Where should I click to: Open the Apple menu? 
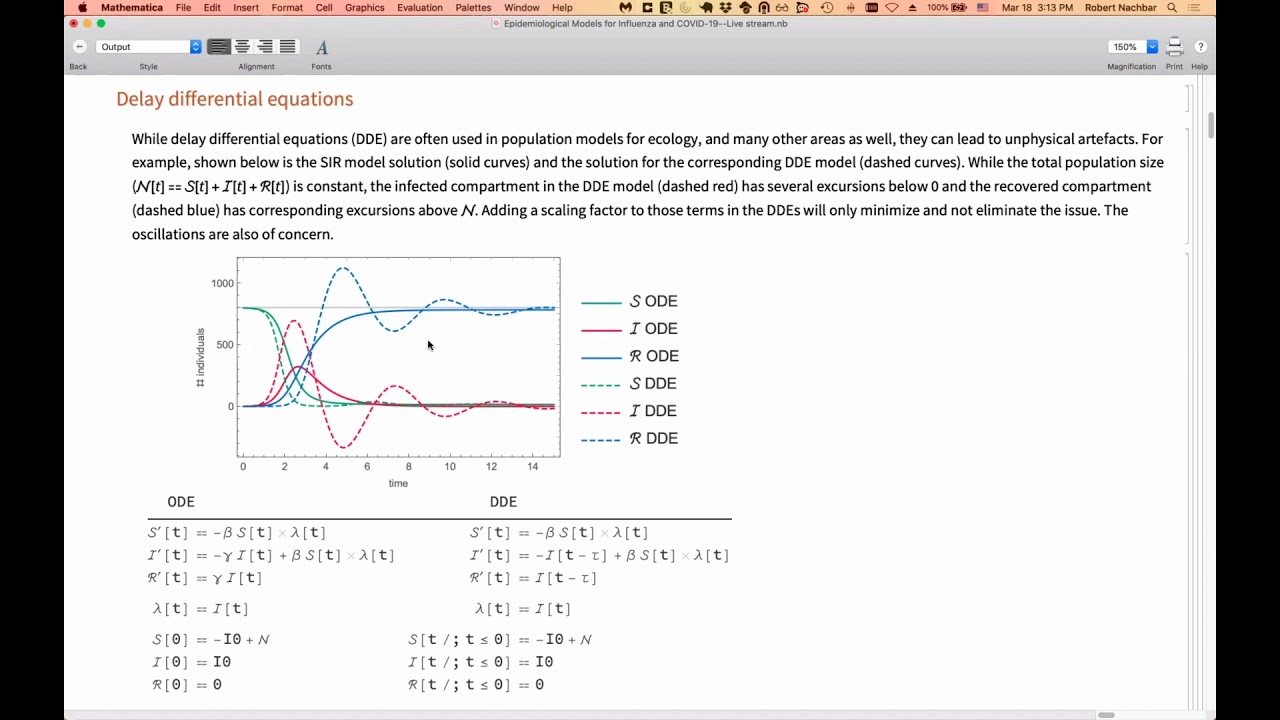[x=82, y=8]
